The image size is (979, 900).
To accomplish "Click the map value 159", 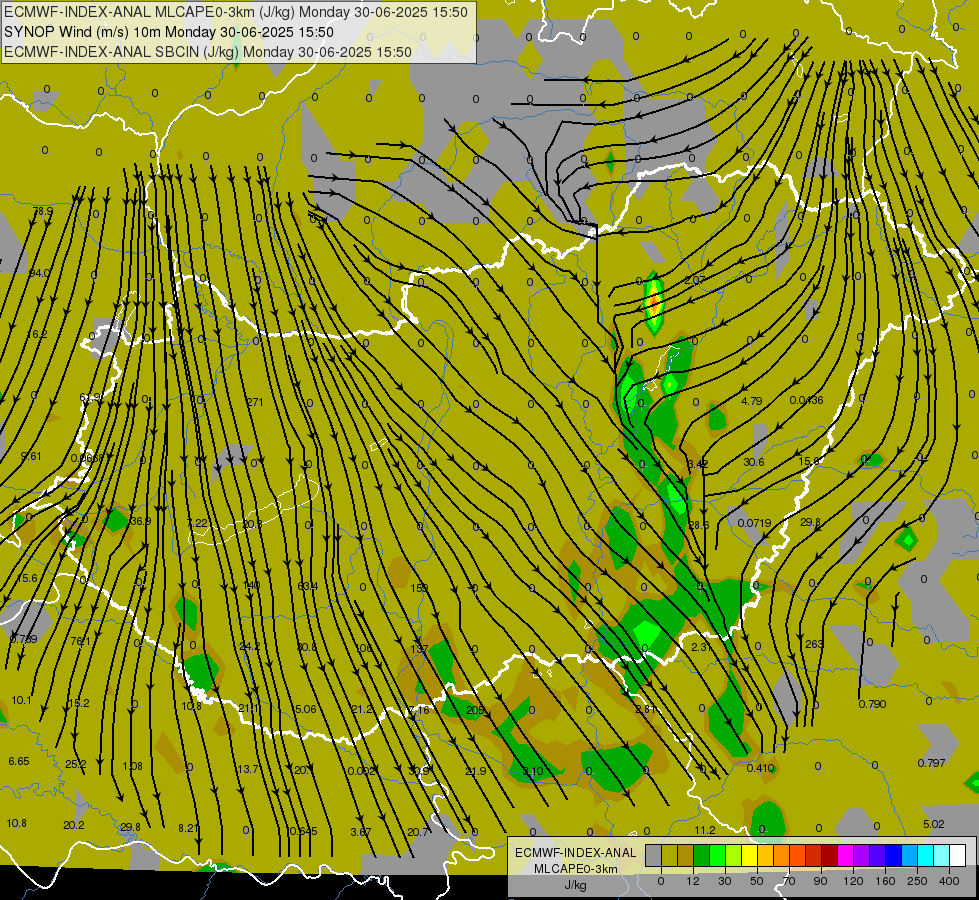I will 419,588.
